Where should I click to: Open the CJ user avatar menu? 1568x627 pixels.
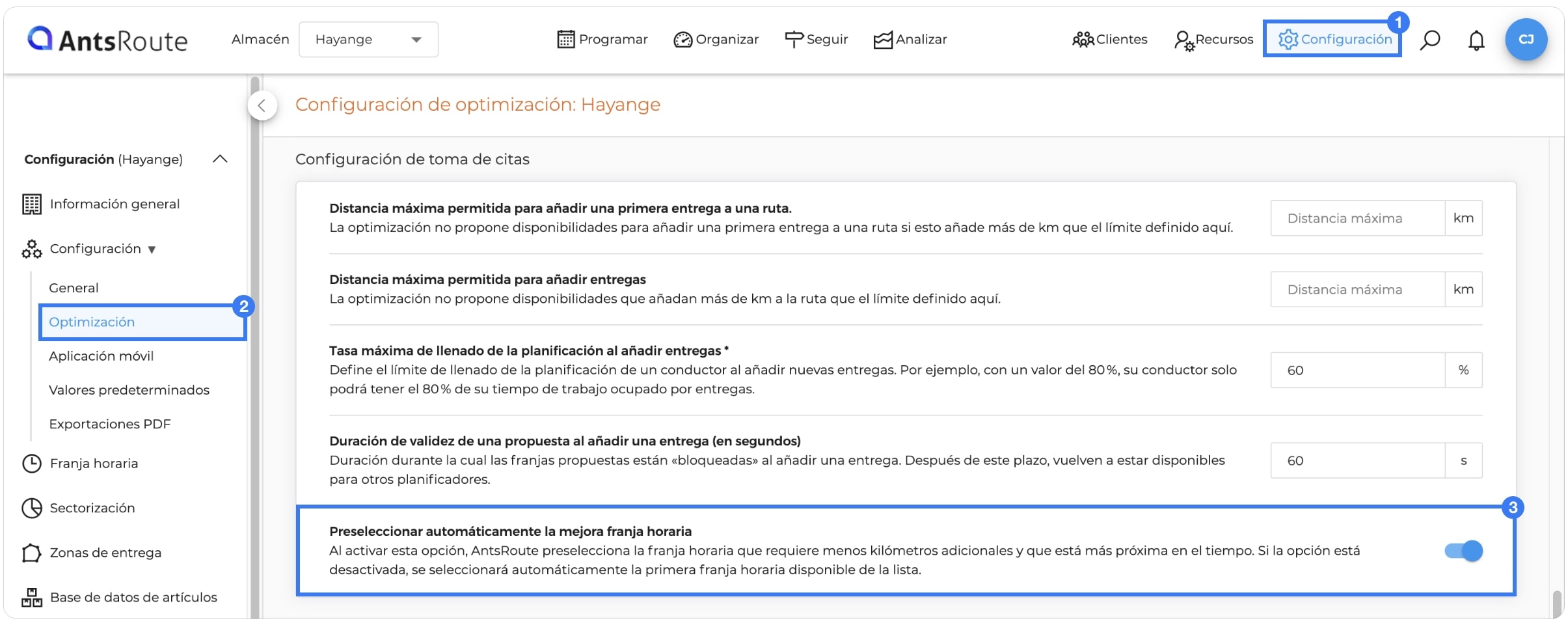[1526, 39]
